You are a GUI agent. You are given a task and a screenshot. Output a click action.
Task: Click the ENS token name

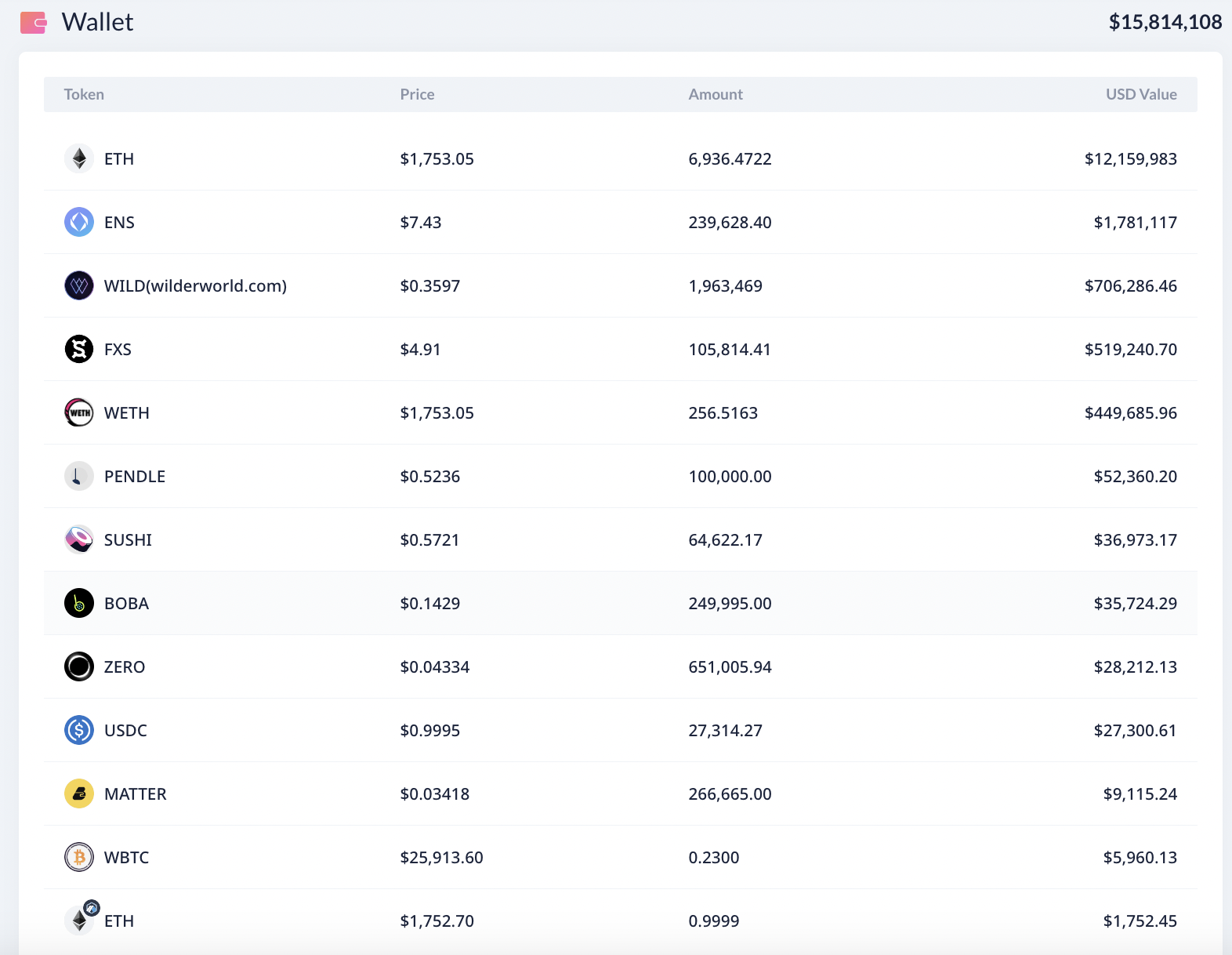coord(119,223)
